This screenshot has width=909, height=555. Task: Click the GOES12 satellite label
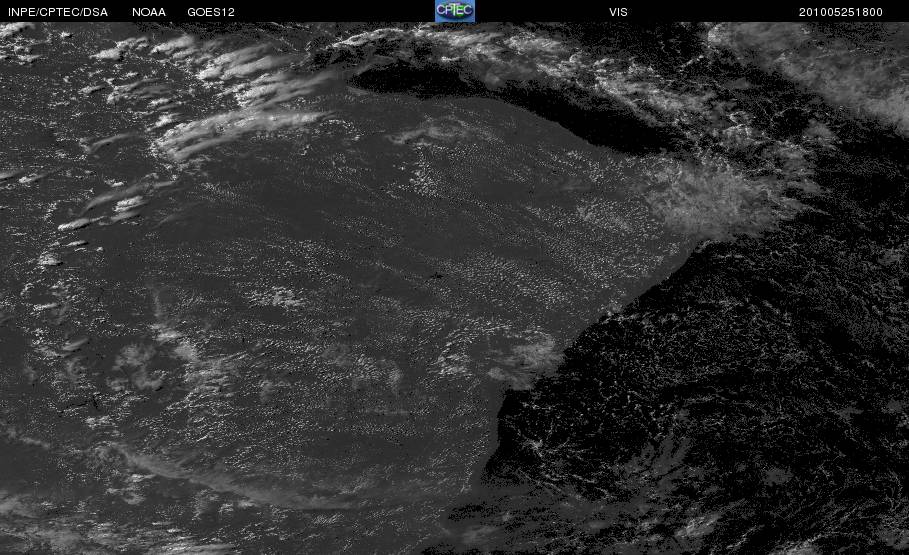pos(211,12)
